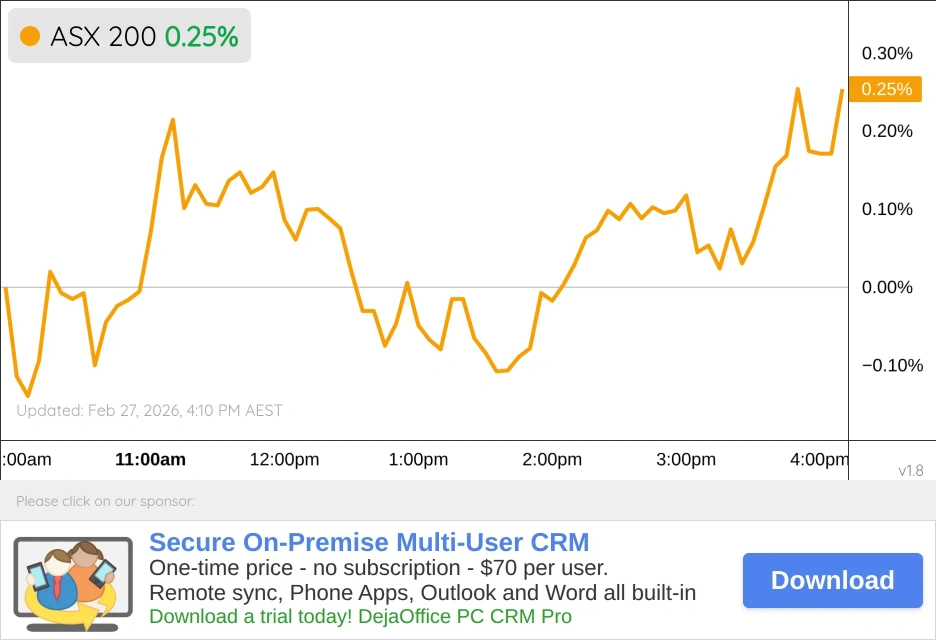The width and height of the screenshot is (936, 640).
Task: Select the 4:00pm time axis label
Action: pos(819,460)
